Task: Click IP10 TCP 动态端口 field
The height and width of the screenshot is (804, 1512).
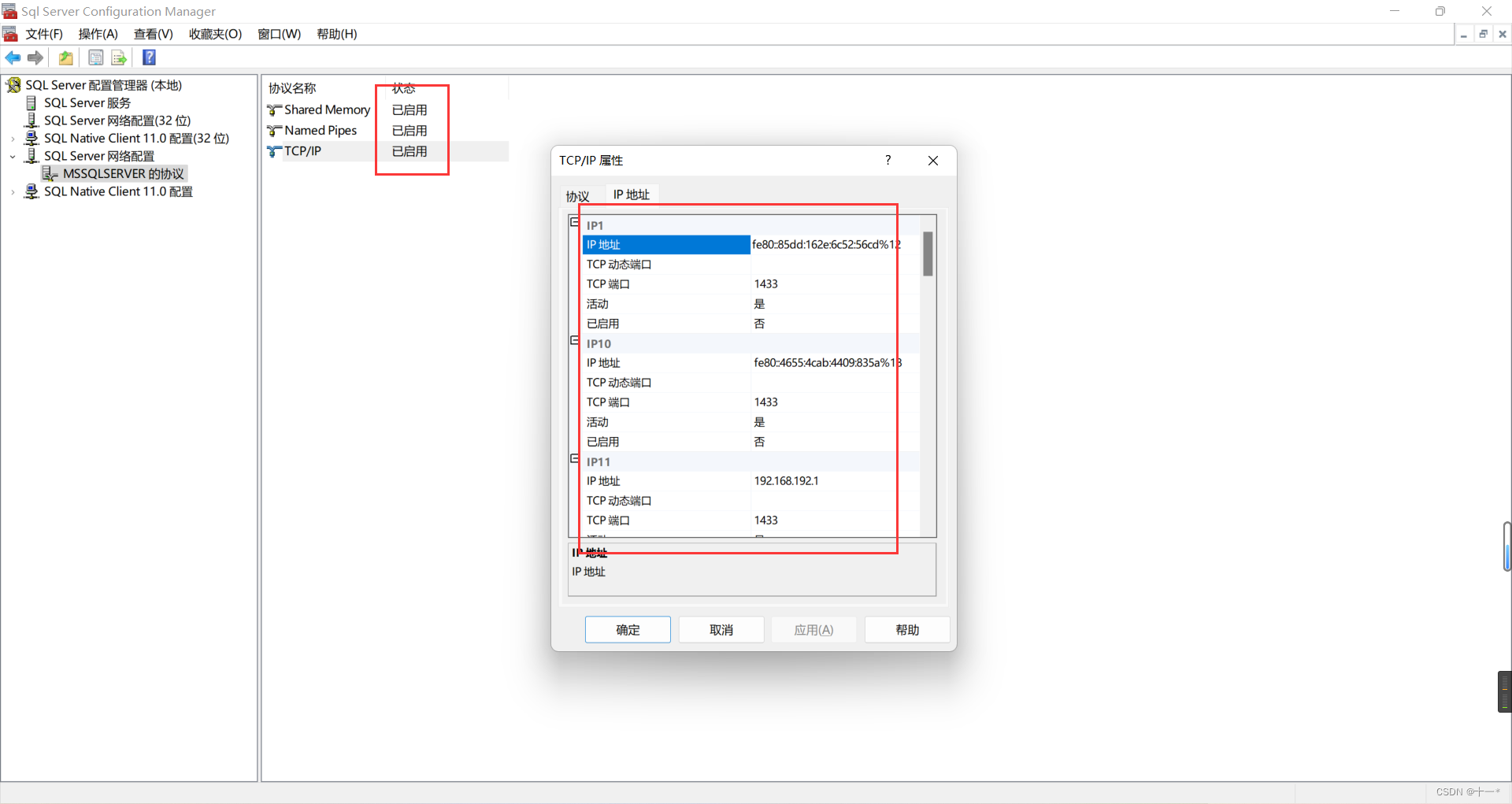Action: point(836,383)
